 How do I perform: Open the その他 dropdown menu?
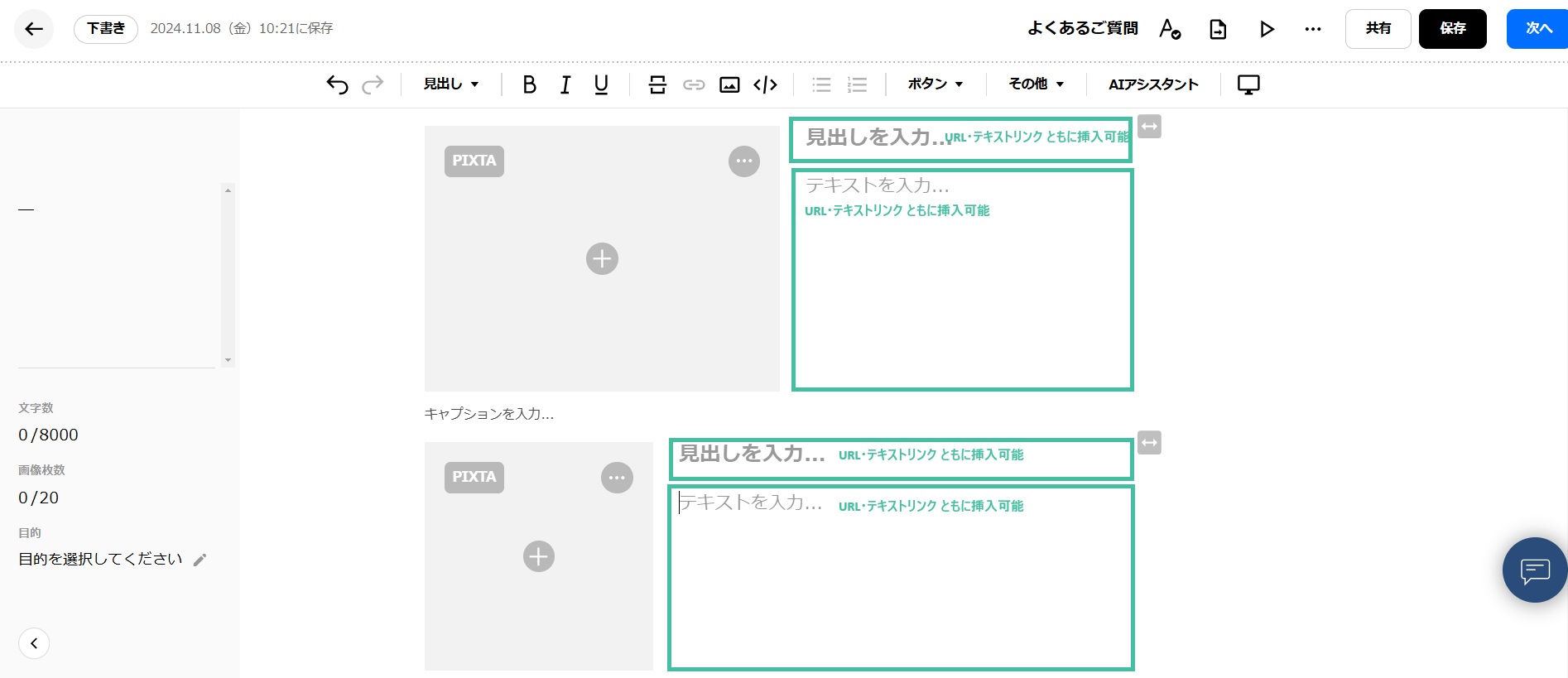(1036, 84)
